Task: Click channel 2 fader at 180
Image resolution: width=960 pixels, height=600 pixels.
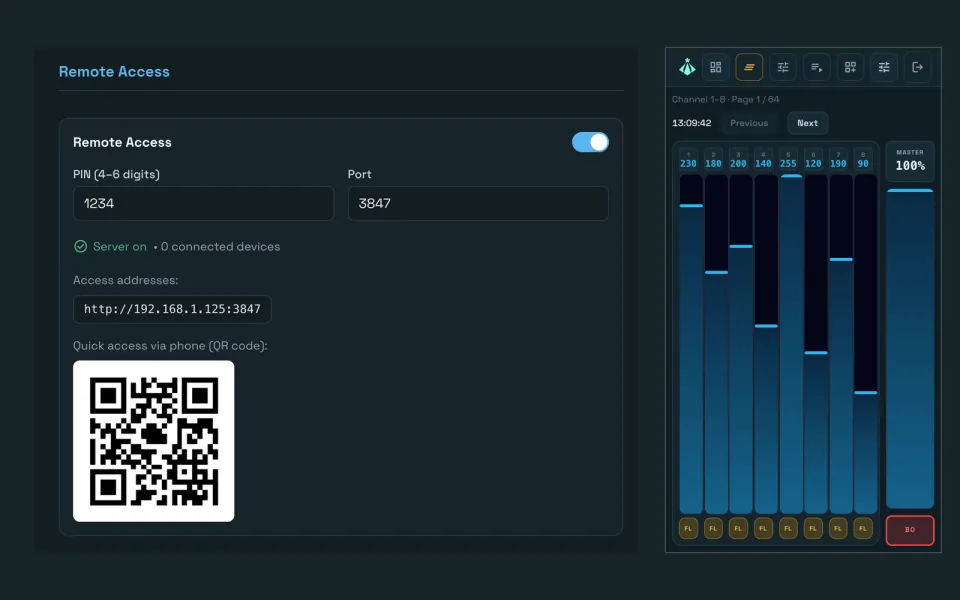Action: coord(716,344)
